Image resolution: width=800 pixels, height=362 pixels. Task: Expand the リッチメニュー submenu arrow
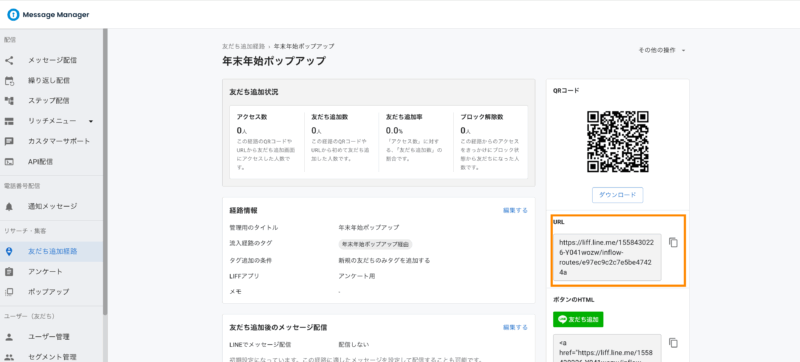[91, 121]
